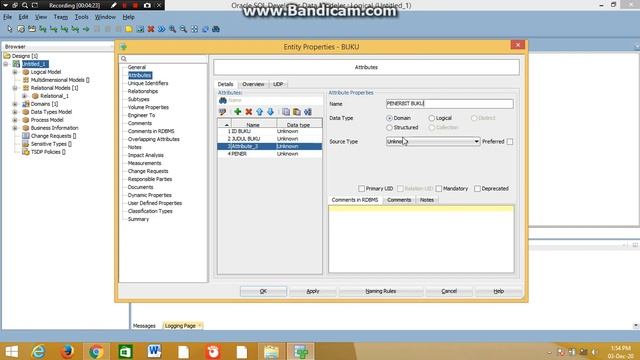Select the PENER attribute row
The width and height of the screenshot is (640, 360).
click(x=270, y=154)
